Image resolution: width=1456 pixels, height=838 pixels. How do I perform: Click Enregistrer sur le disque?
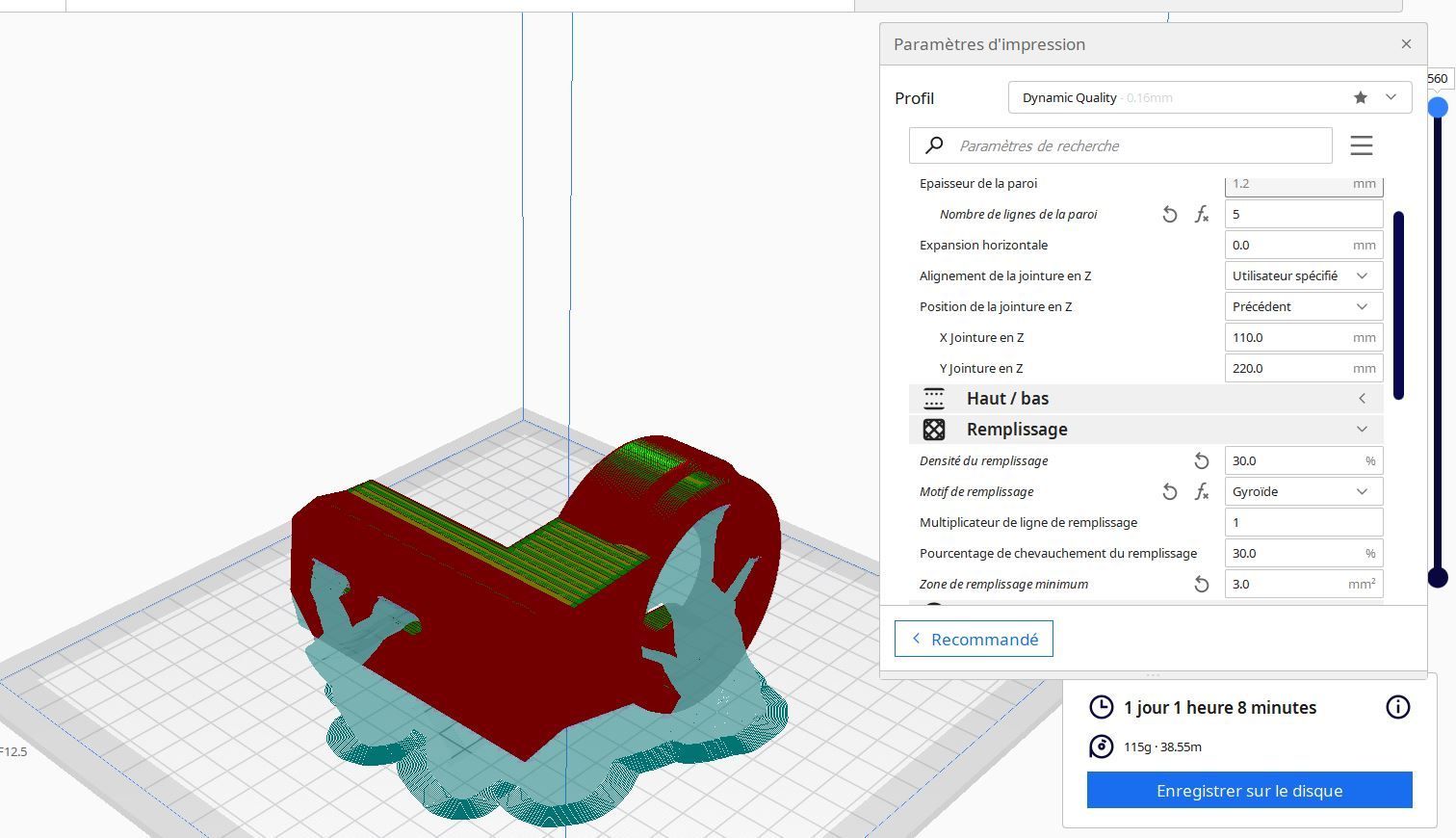click(1249, 790)
